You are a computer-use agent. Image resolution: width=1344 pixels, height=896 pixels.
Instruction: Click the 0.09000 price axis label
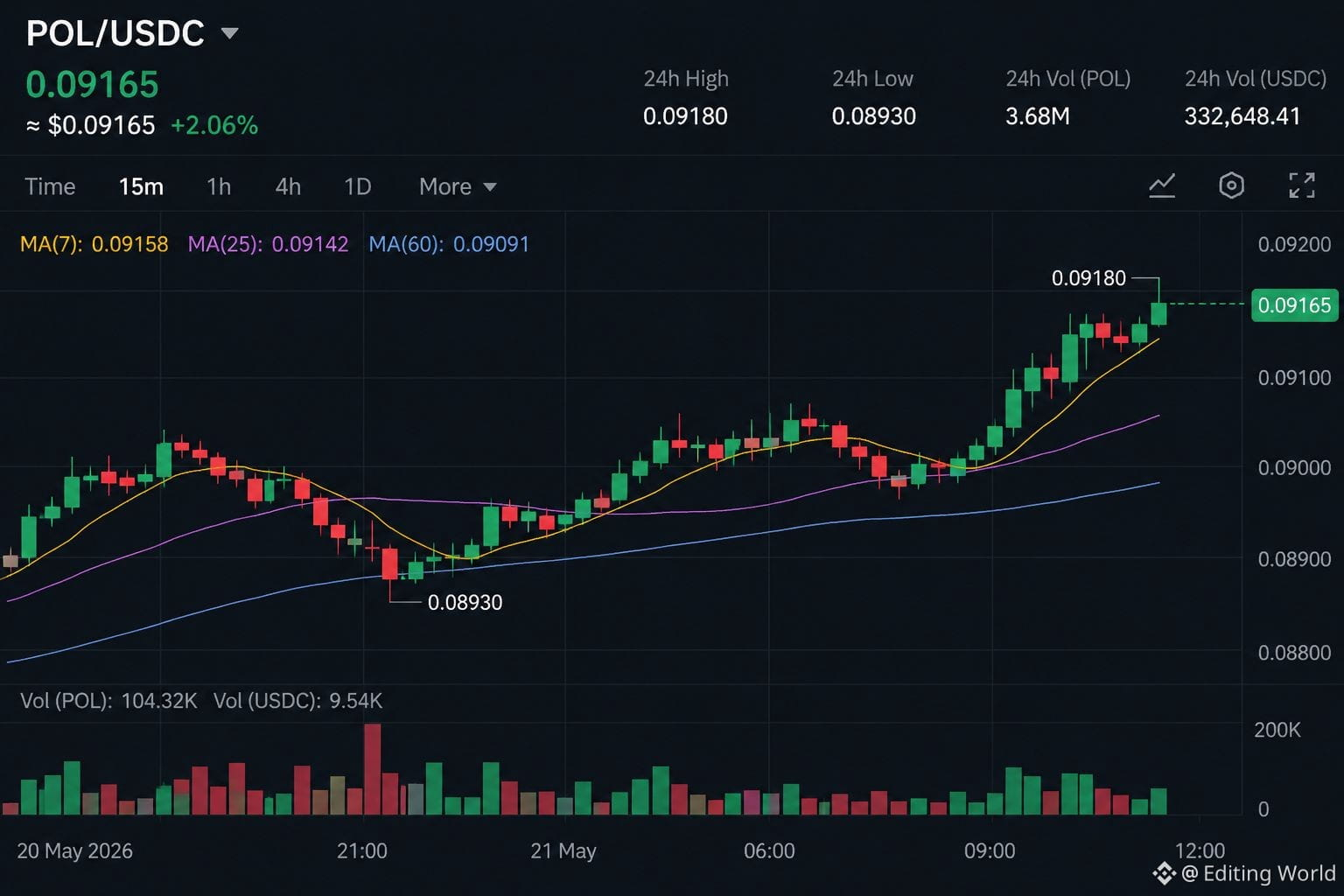(x=1294, y=468)
